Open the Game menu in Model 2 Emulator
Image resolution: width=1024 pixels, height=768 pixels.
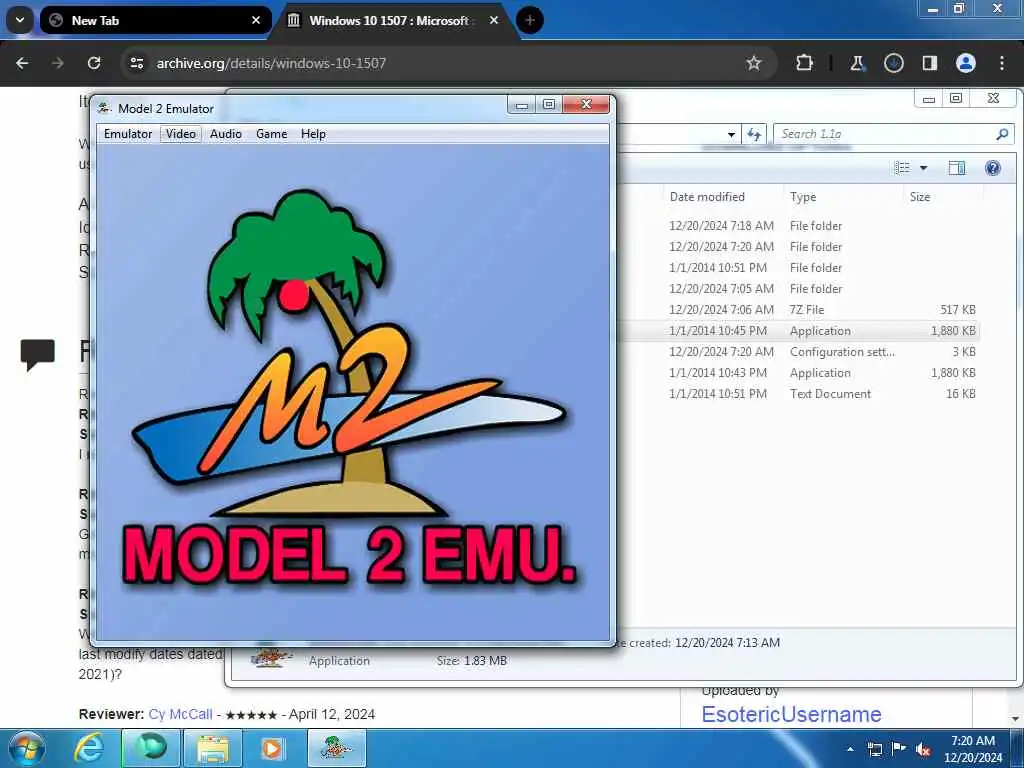(x=271, y=134)
